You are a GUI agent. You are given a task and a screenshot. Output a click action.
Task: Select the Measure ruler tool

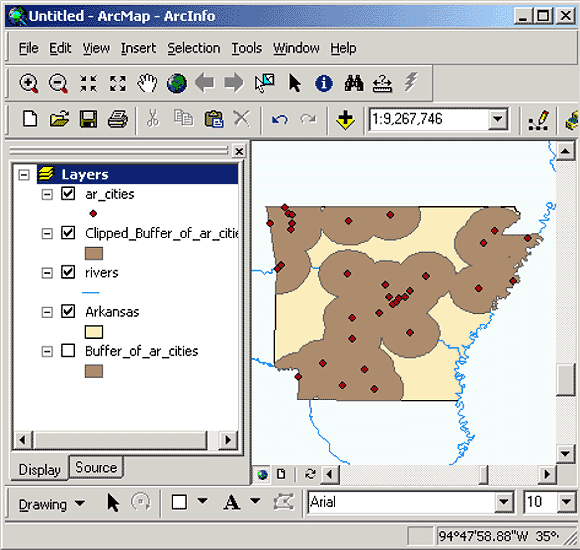tap(382, 84)
